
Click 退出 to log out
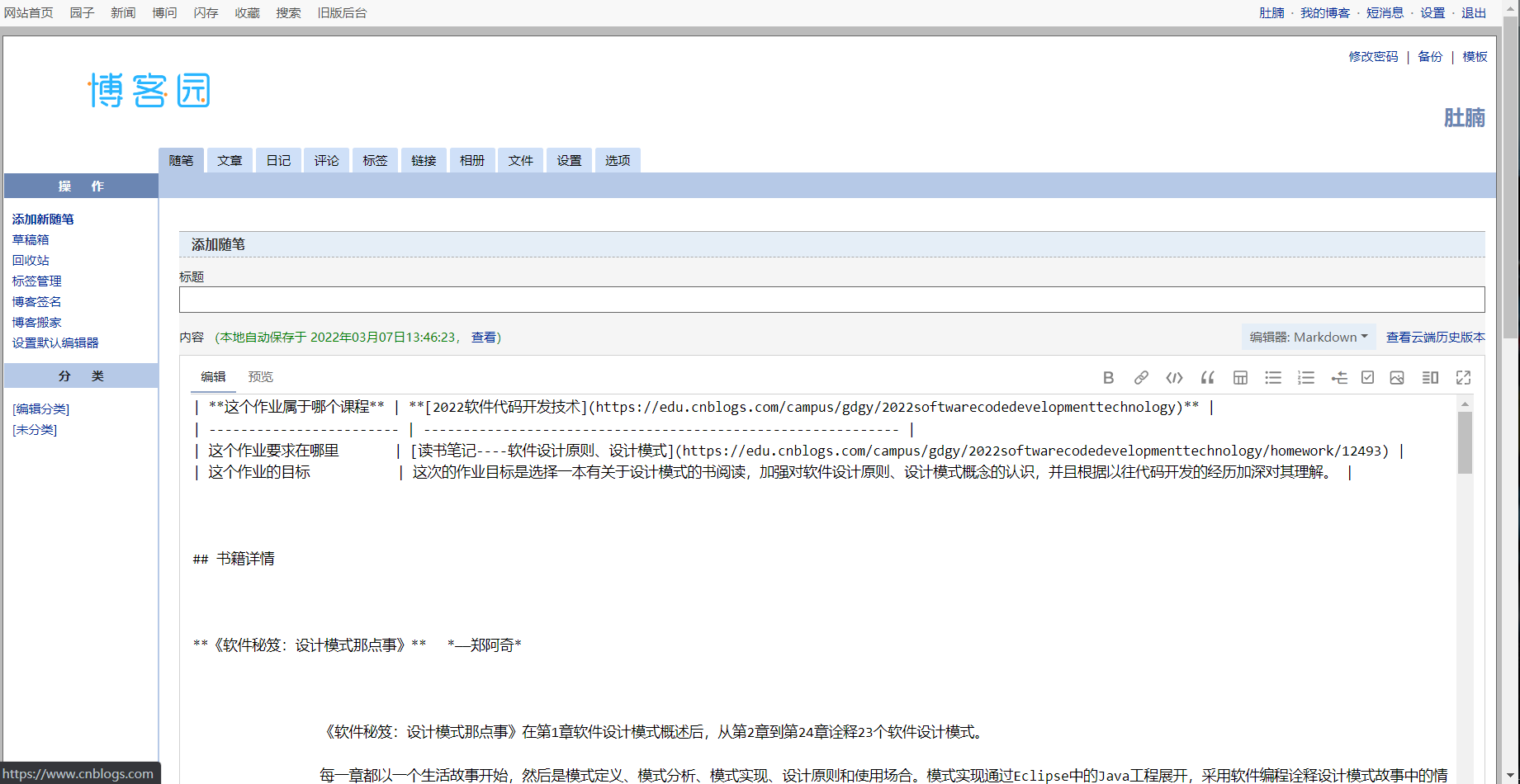pyautogui.click(x=1474, y=12)
